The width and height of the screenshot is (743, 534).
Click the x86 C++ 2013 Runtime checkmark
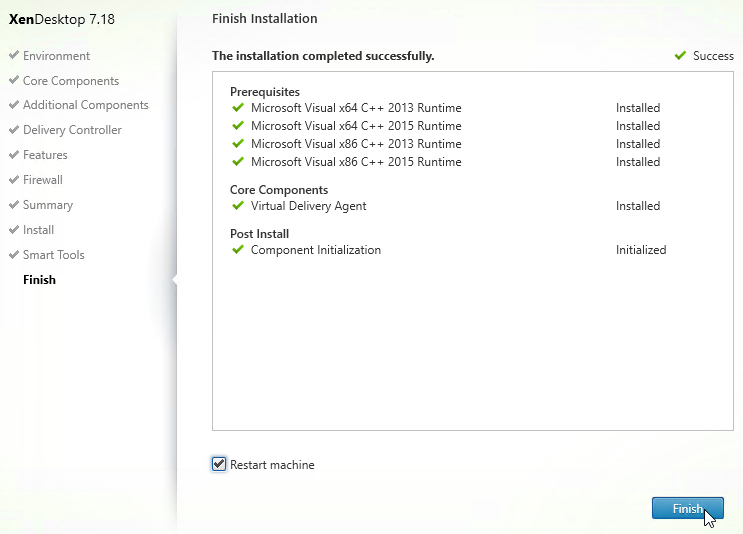pos(238,144)
